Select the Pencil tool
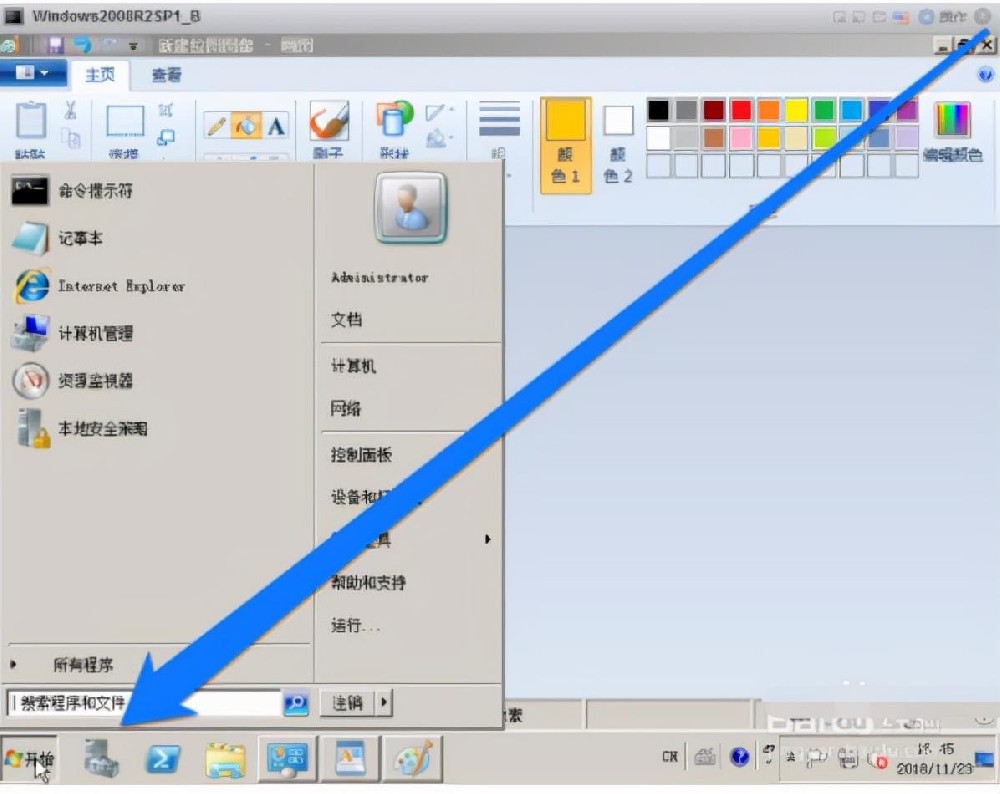 click(217, 126)
